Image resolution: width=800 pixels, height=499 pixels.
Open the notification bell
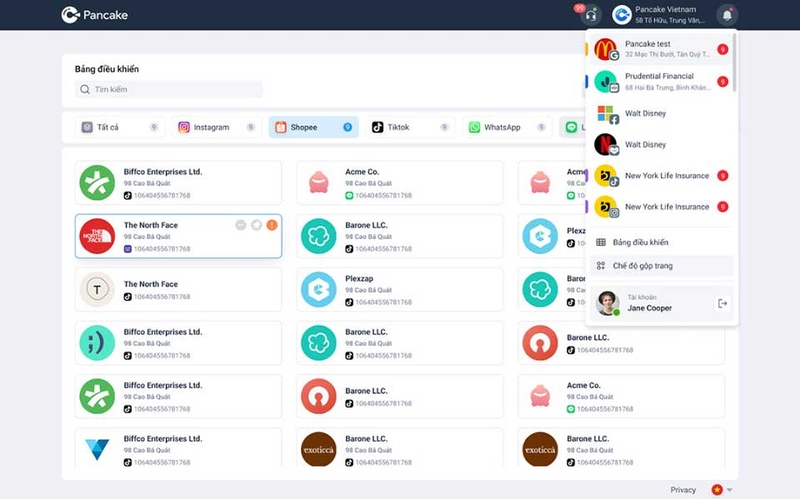[x=727, y=15]
